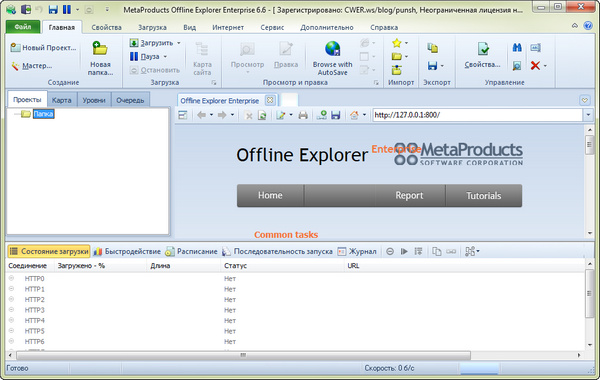Open the Вид ribbon tab
This screenshot has height=380, width=600.
(x=189, y=28)
